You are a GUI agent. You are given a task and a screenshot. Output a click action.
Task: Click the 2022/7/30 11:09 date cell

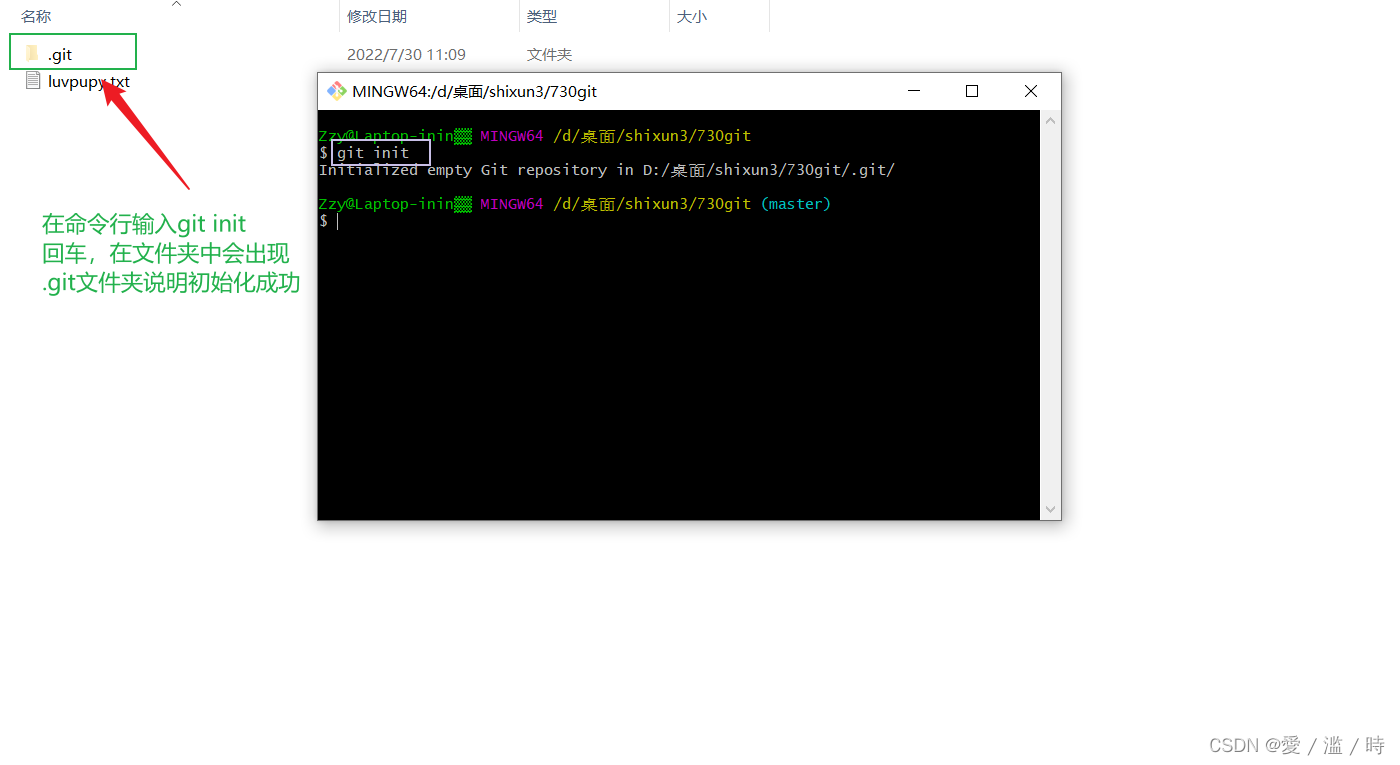click(x=406, y=54)
